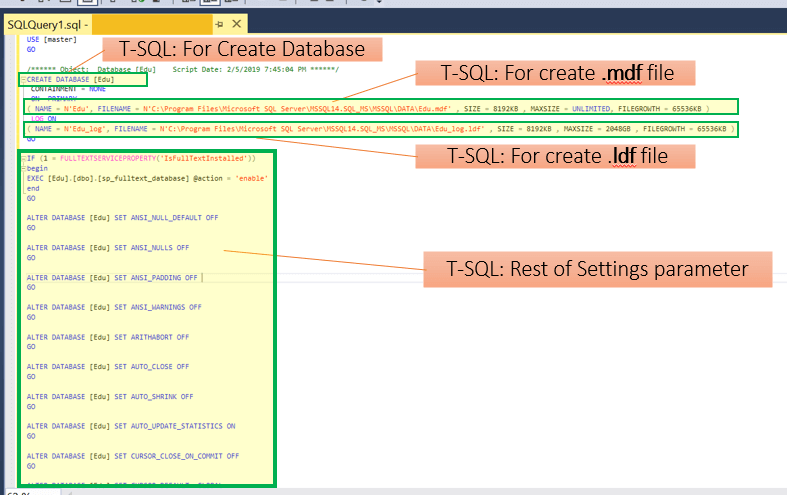Click the SET ANSI_NULL_DEFAULT OFF statement
The width and height of the screenshot is (787, 495).
click(x=122, y=217)
